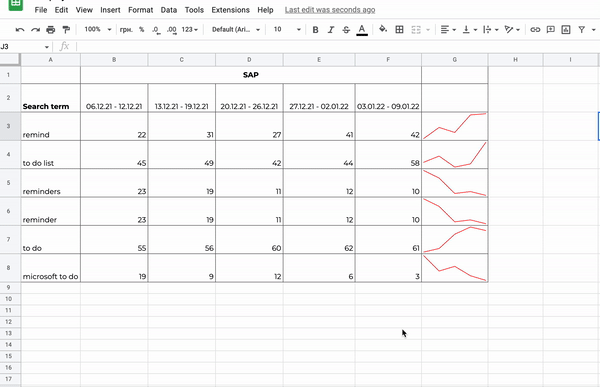Select column A header
The image size is (600, 387).
pyautogui.click(x=51, y=60)
